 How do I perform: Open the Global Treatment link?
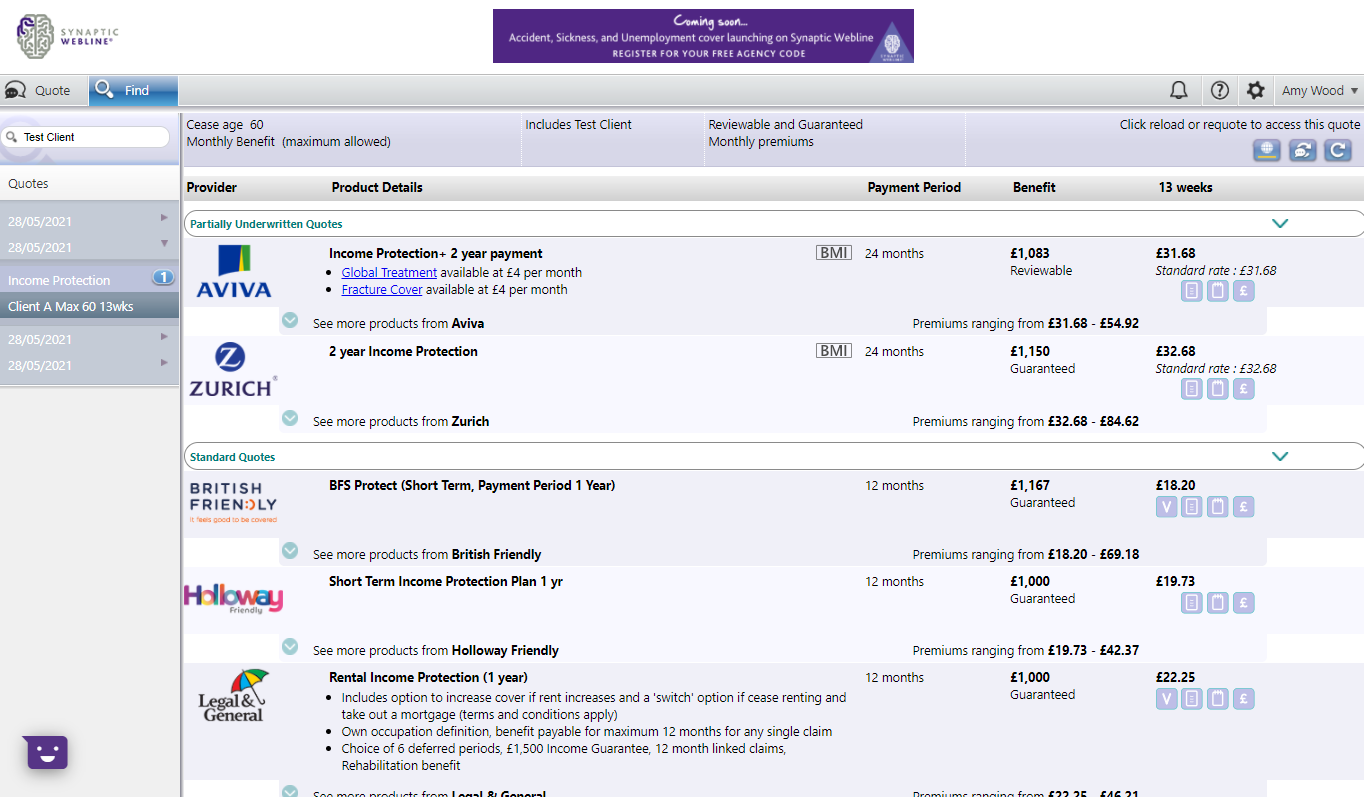(389, 272)
